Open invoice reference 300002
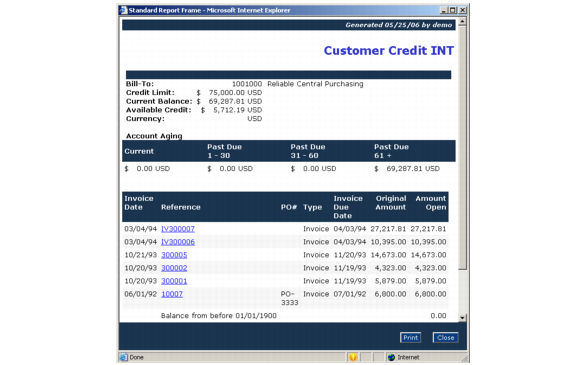585x365 pixels. click(174, 268)
